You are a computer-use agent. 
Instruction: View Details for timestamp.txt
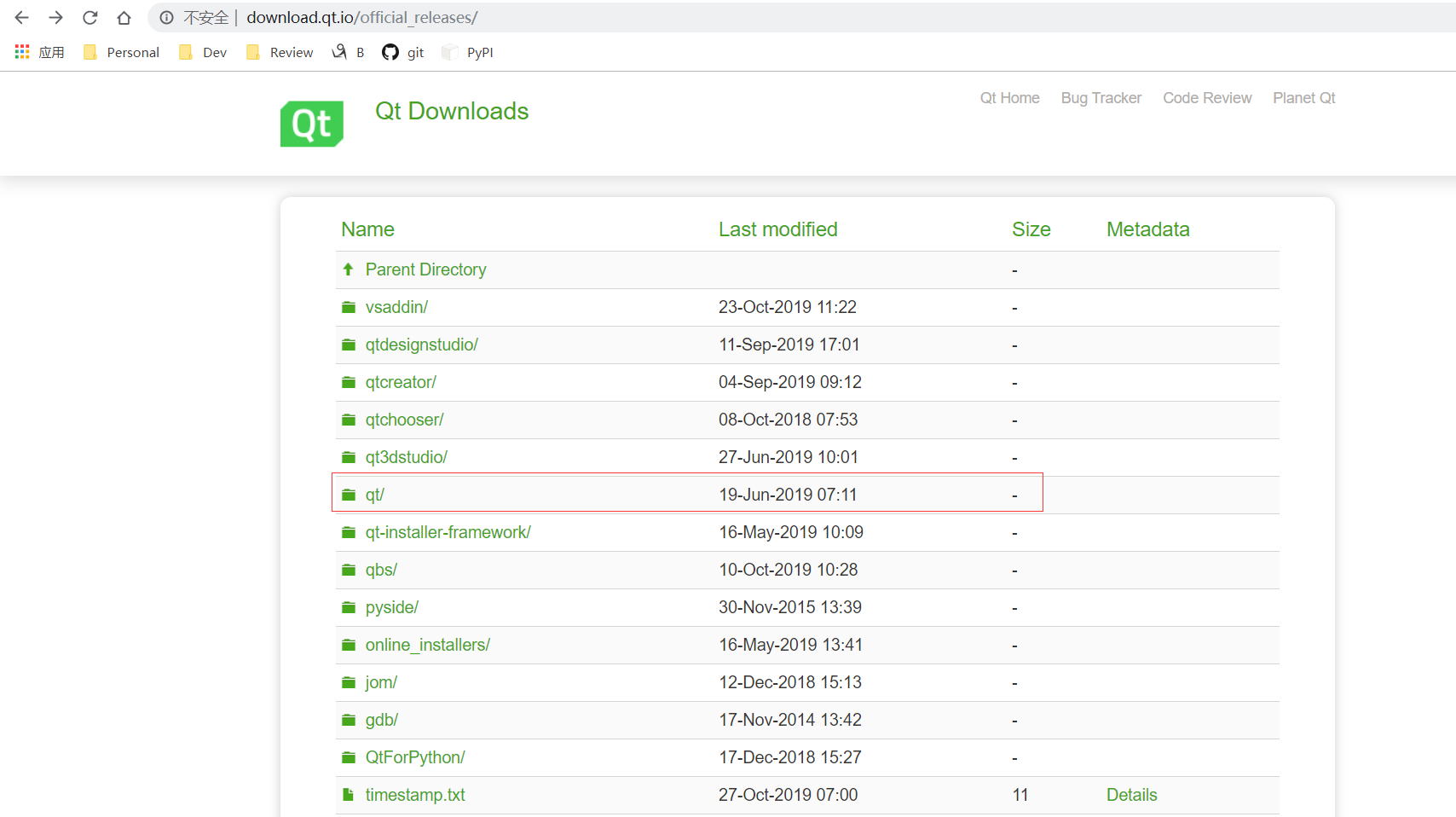1131,794
